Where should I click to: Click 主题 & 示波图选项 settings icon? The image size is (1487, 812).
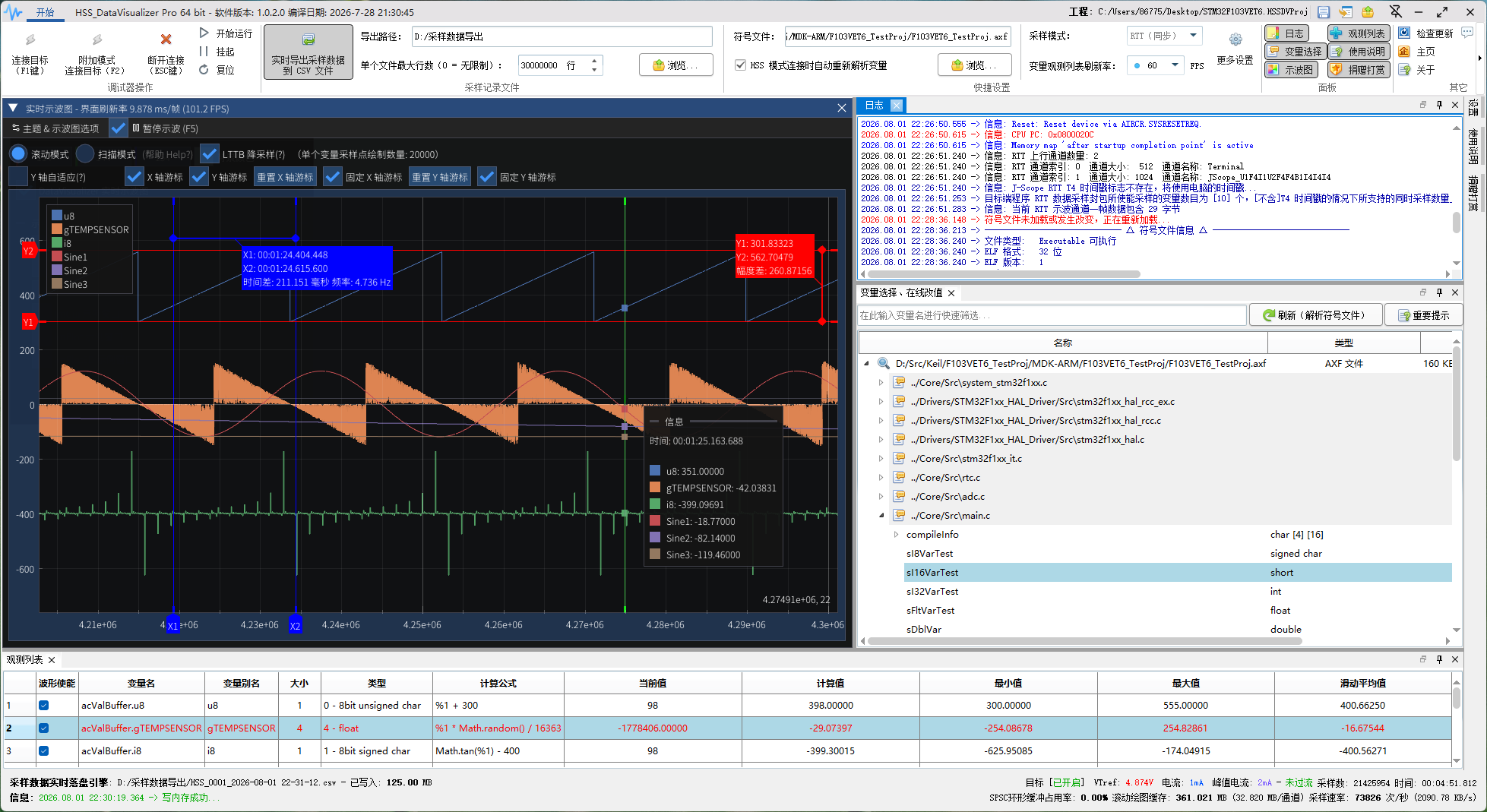15,128
